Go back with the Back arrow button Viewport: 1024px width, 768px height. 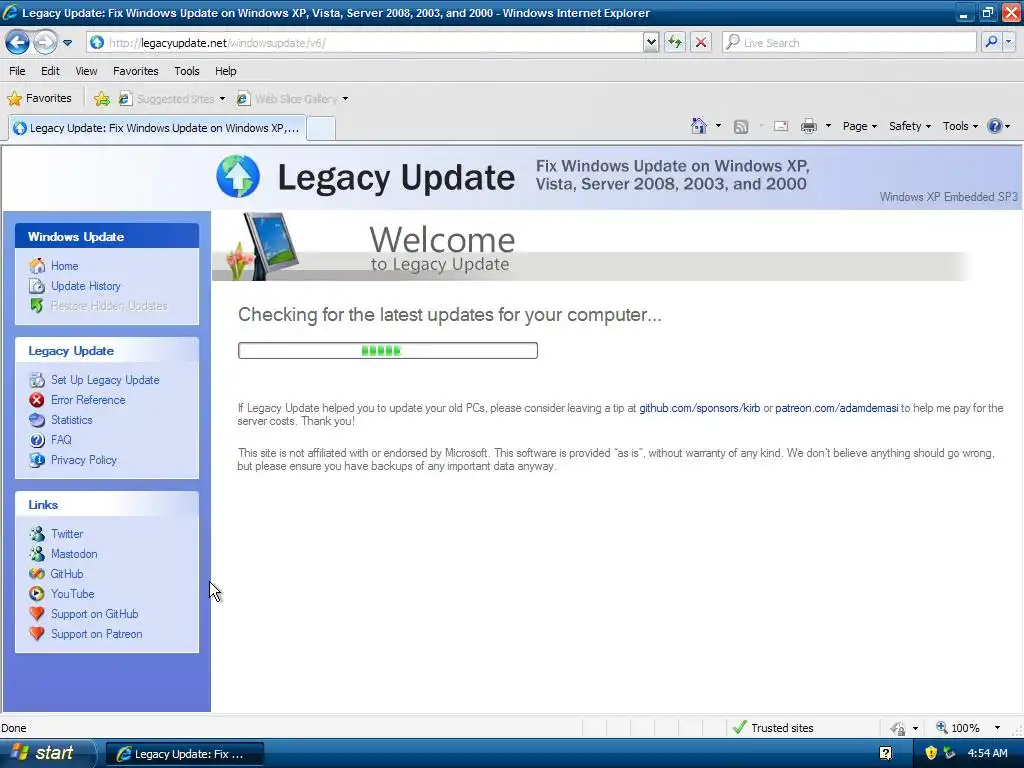(17, 43)
